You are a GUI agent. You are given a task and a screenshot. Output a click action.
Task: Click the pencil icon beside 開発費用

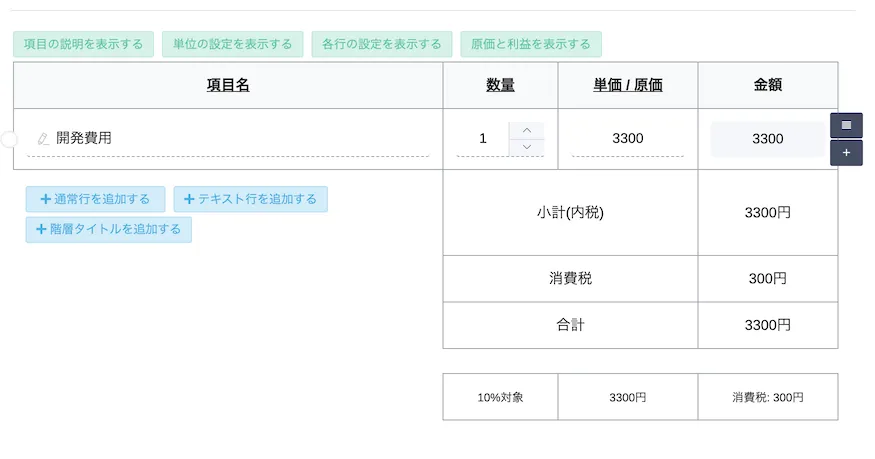pos(43,139)
